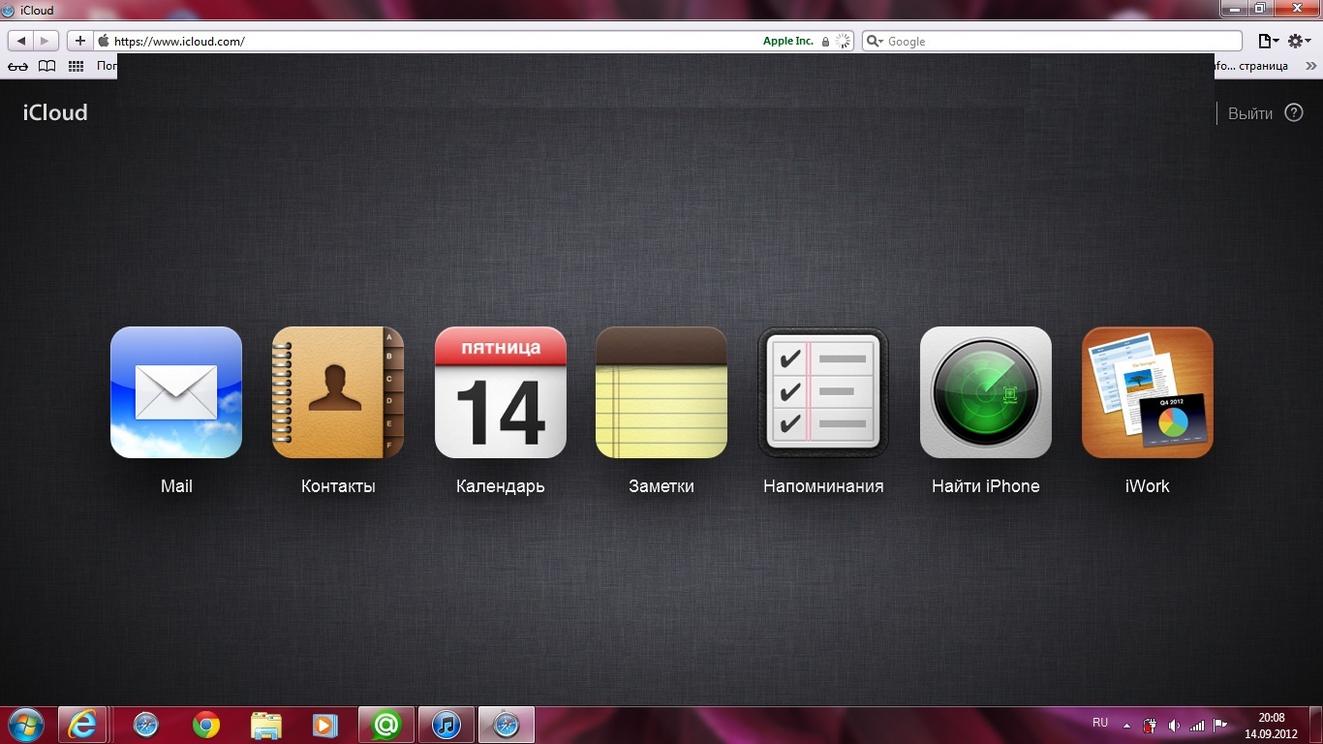Open the Reading List glasses icon
The image size is (1323, 744).
(18, 66)
